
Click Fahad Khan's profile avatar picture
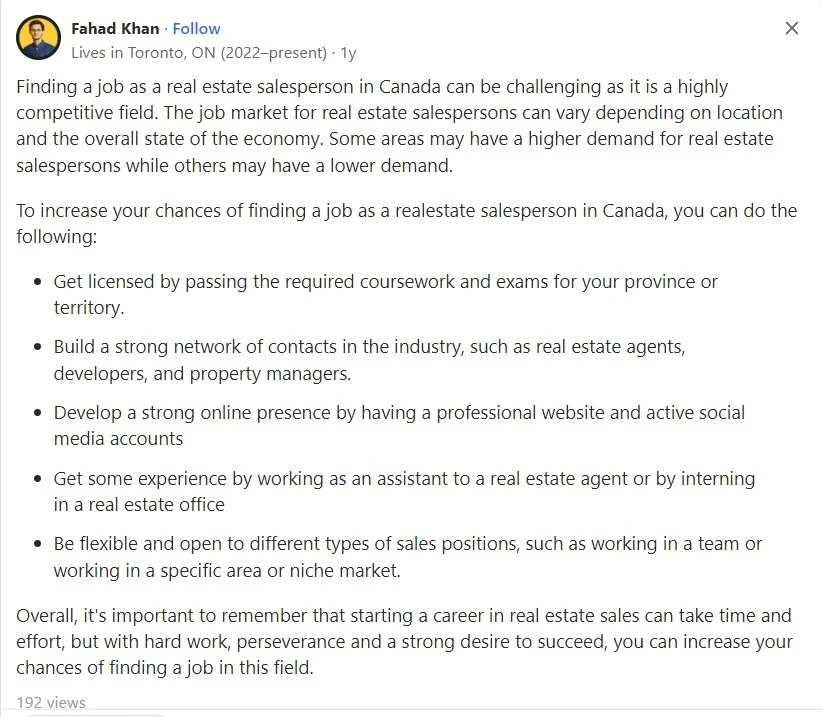[x=38, y=37]
